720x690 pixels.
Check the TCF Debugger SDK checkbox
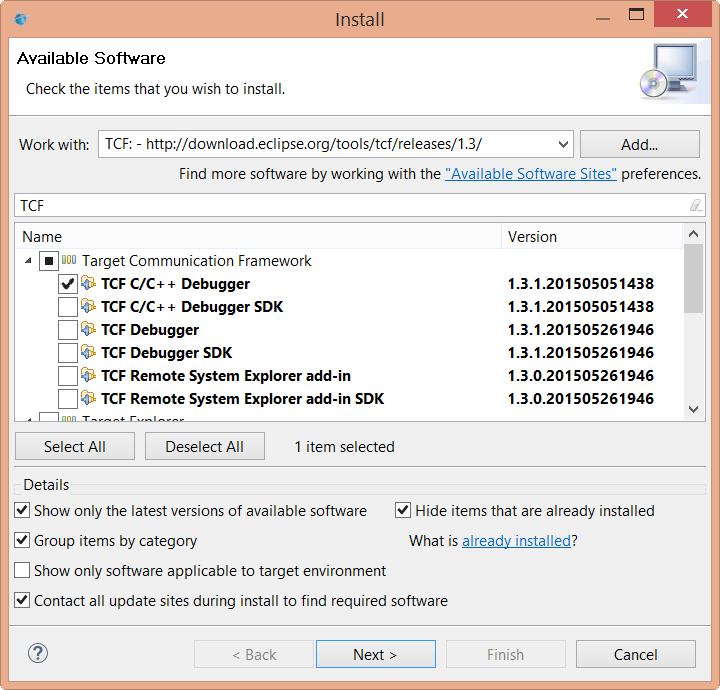(68, 353)
